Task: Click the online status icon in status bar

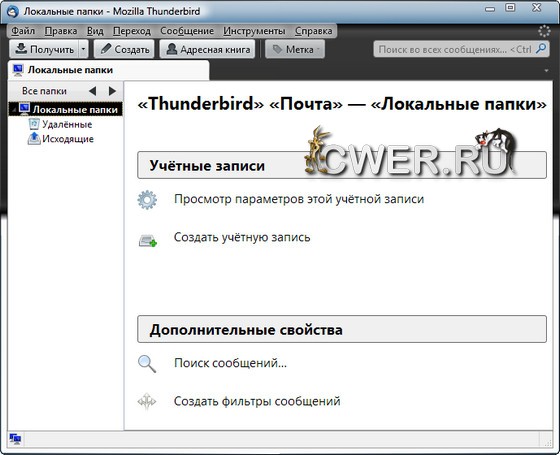Action: pyautogui.click(x=15, y=439)
